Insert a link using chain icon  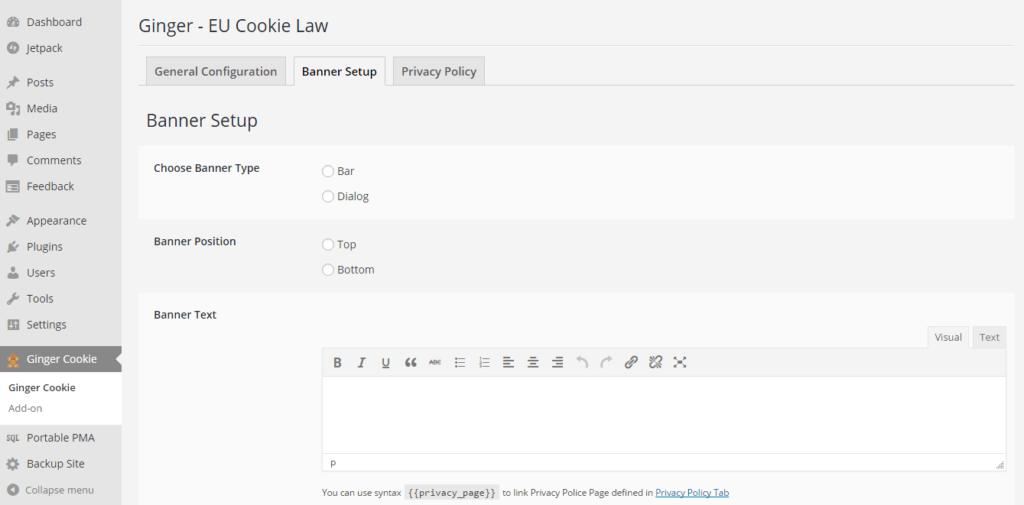tap(631, 363)
